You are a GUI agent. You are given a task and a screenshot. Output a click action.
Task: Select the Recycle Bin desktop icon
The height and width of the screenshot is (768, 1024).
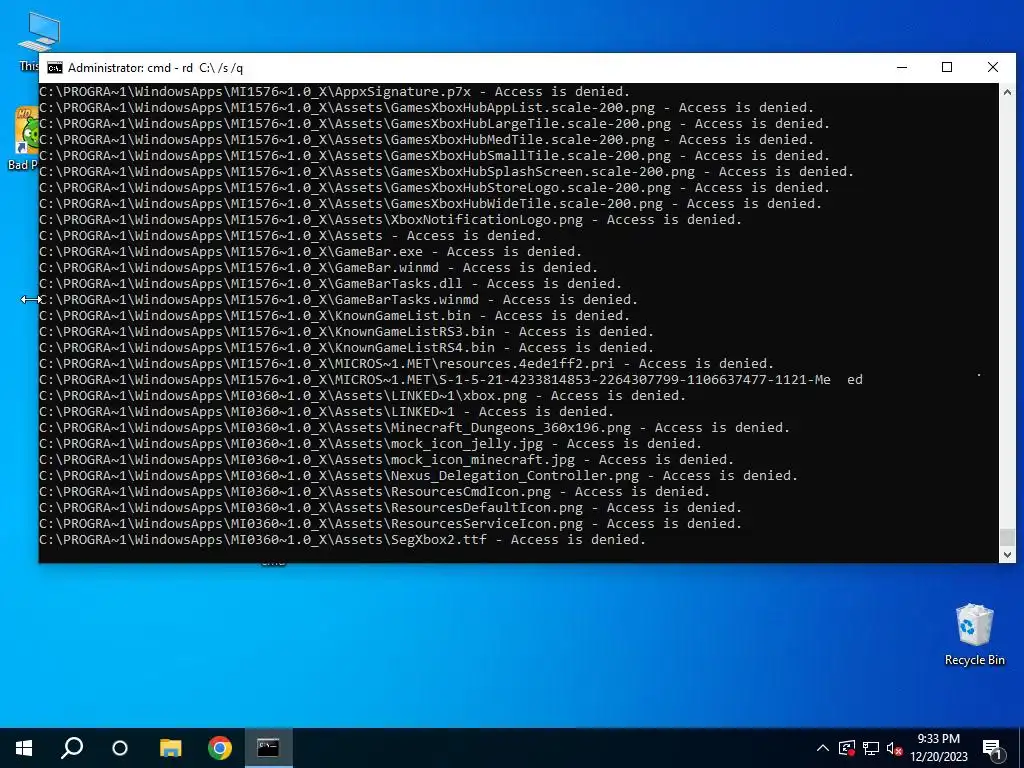tap(974, 634)
